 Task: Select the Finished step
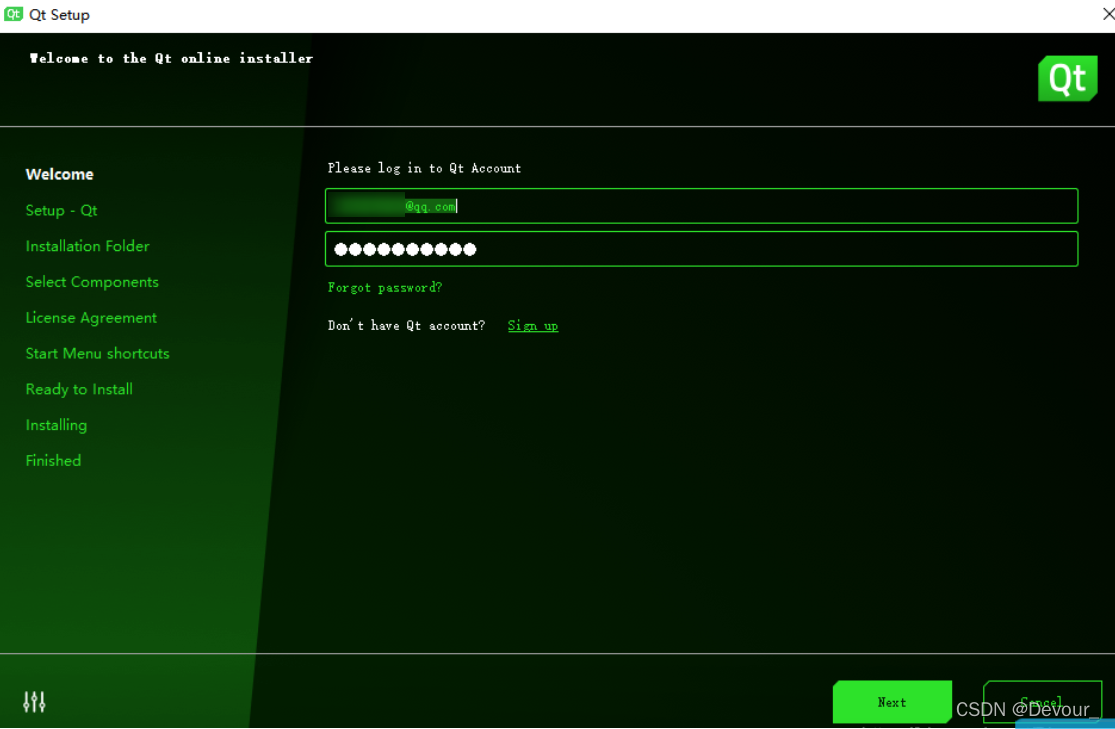coord(53,461)
